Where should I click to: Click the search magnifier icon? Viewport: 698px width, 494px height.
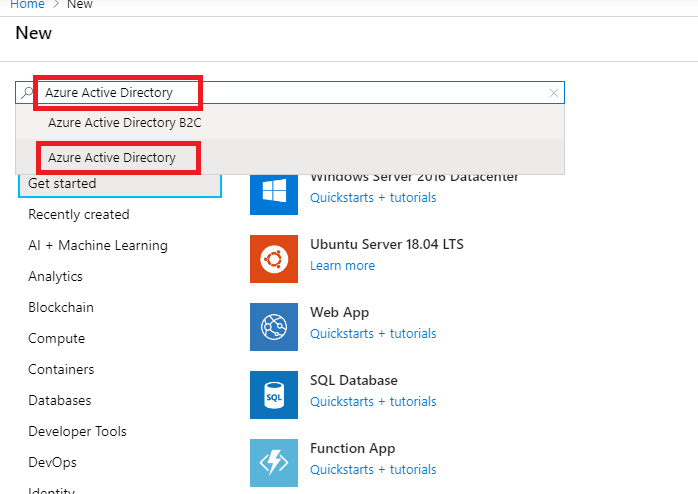(x=28, y=93)
